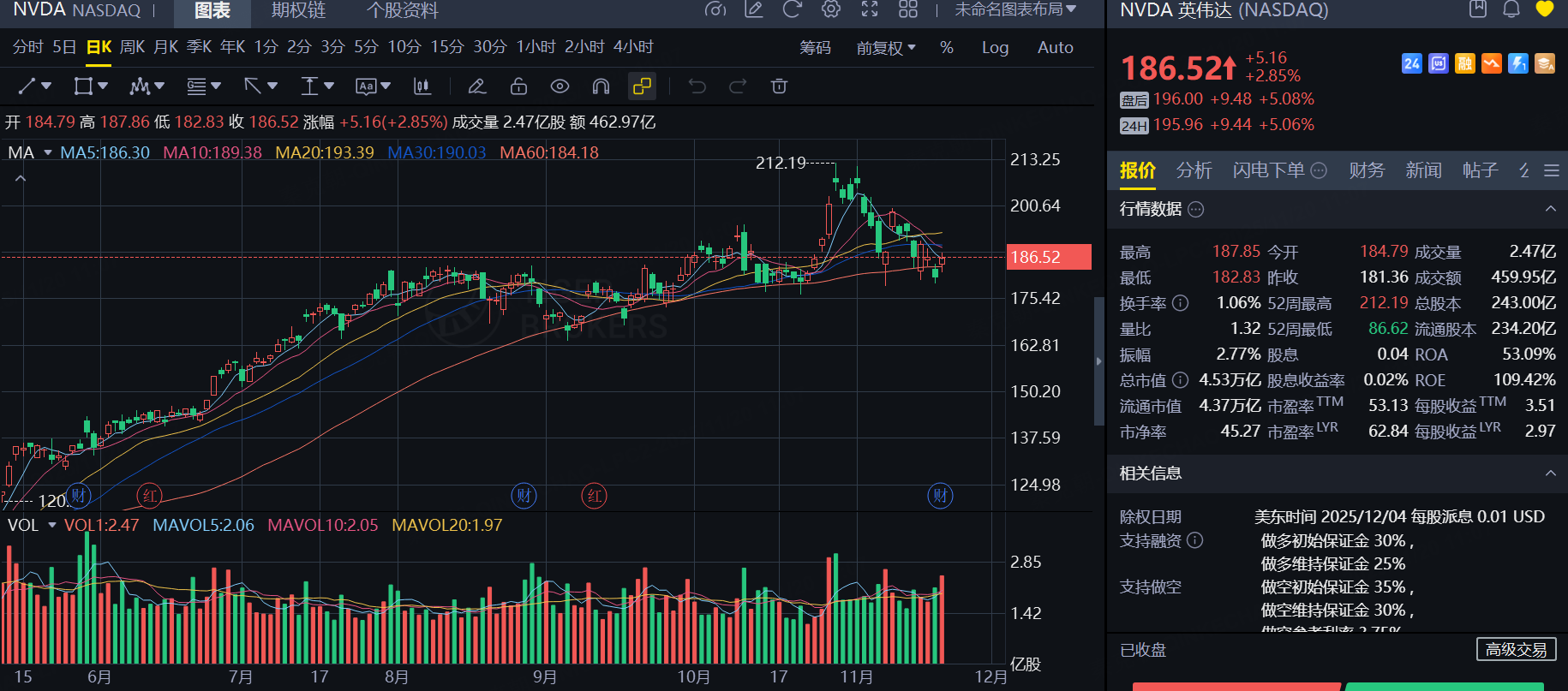Image resolution: width=1568 pixels, height=691 pixels.
Task: Switch to the 期权链 tab
Action: point(298,10)
